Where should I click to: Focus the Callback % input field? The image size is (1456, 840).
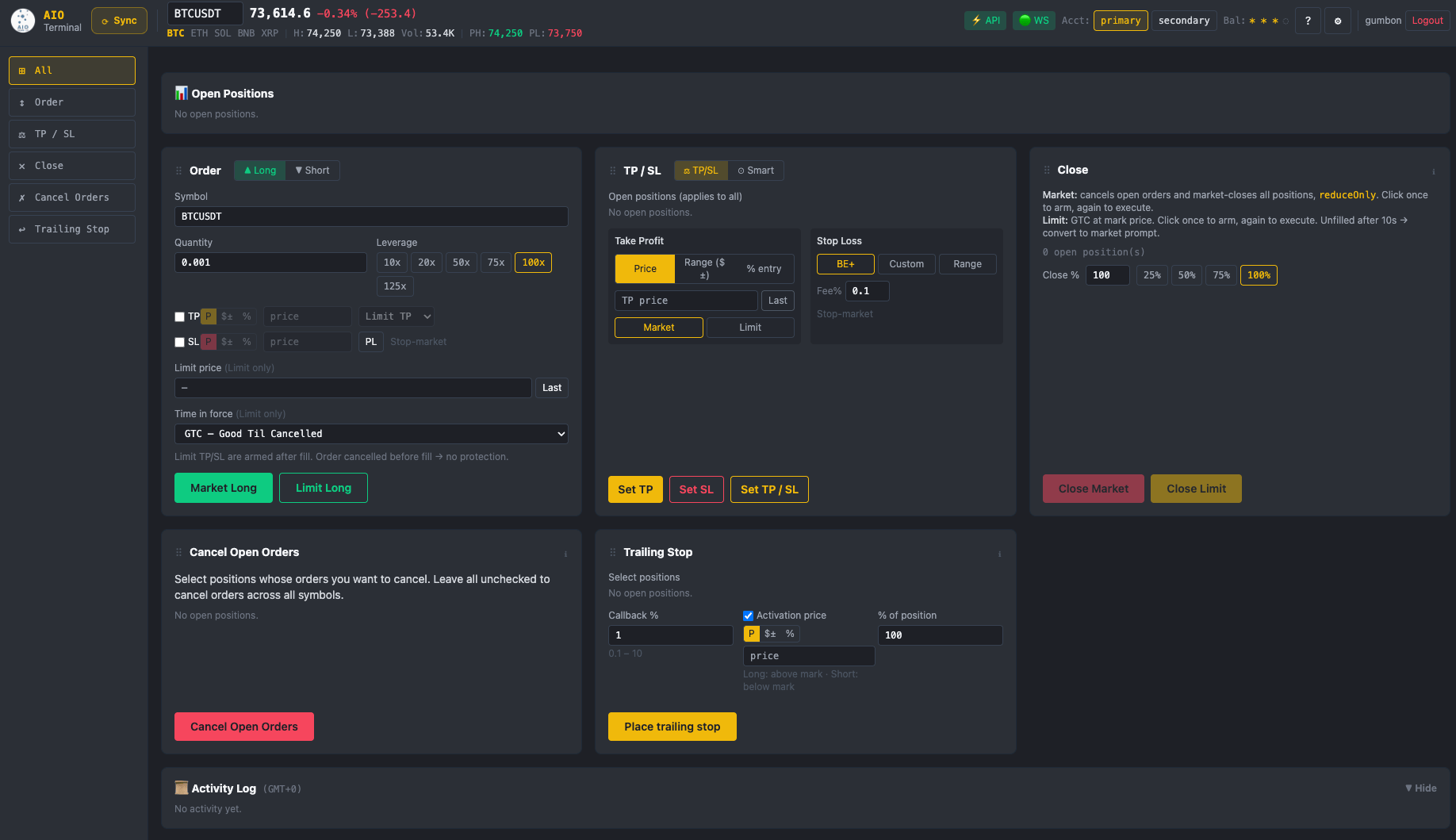pos(671,635)
